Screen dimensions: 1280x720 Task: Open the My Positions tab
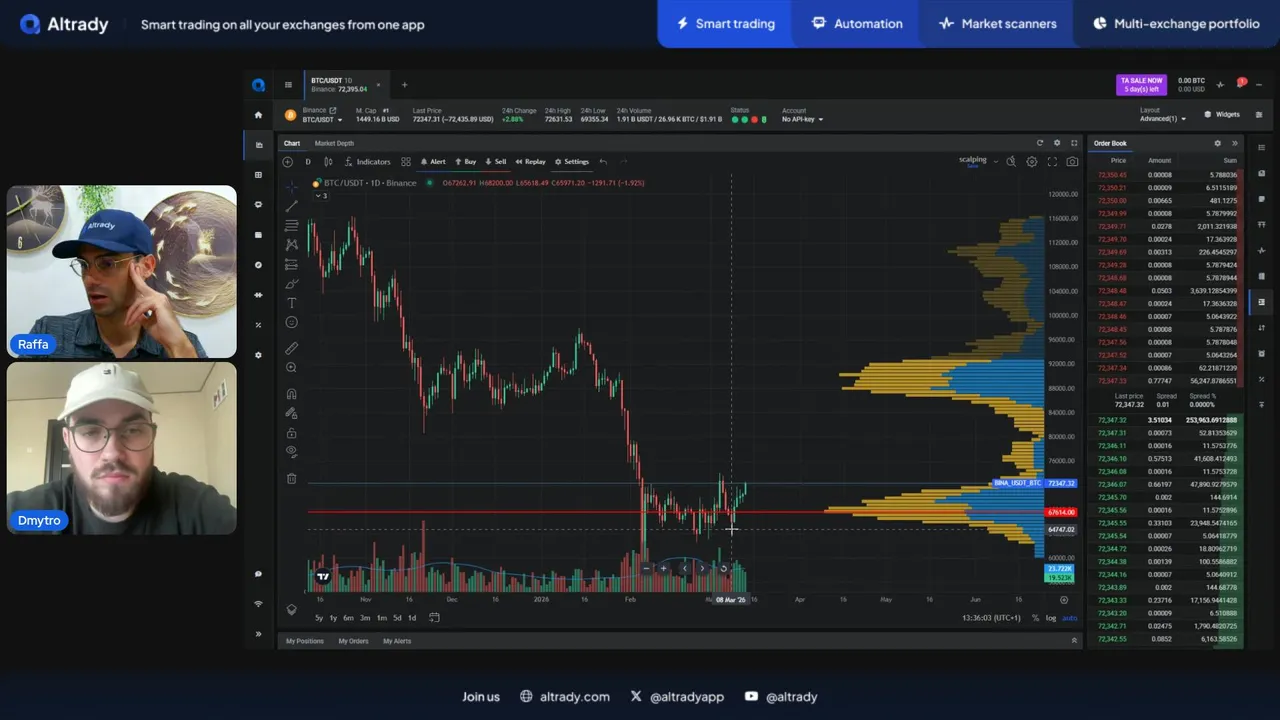click(x=304, y=641)
